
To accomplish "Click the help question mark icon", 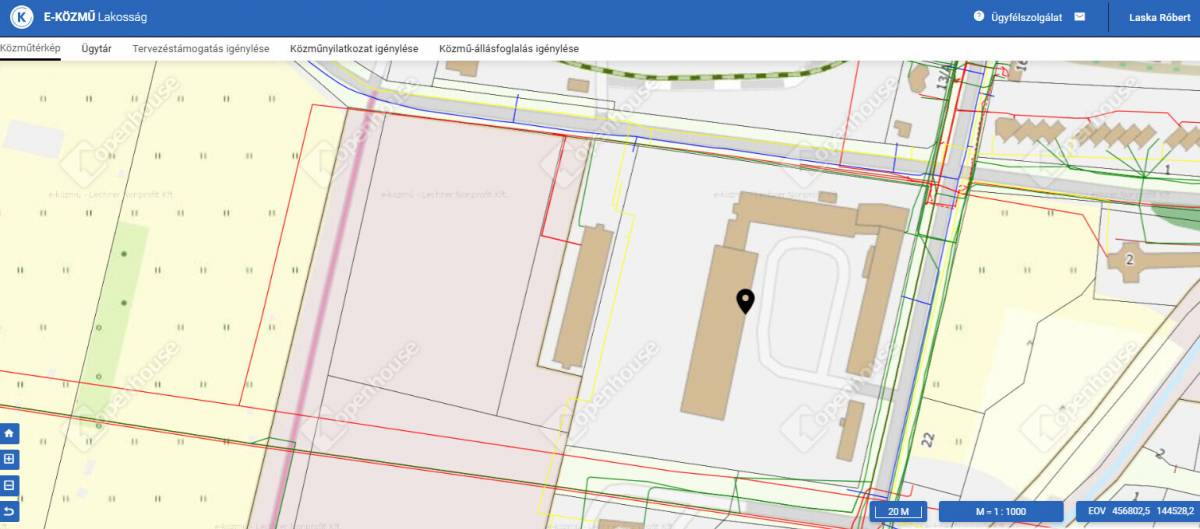I will point(979,17).
